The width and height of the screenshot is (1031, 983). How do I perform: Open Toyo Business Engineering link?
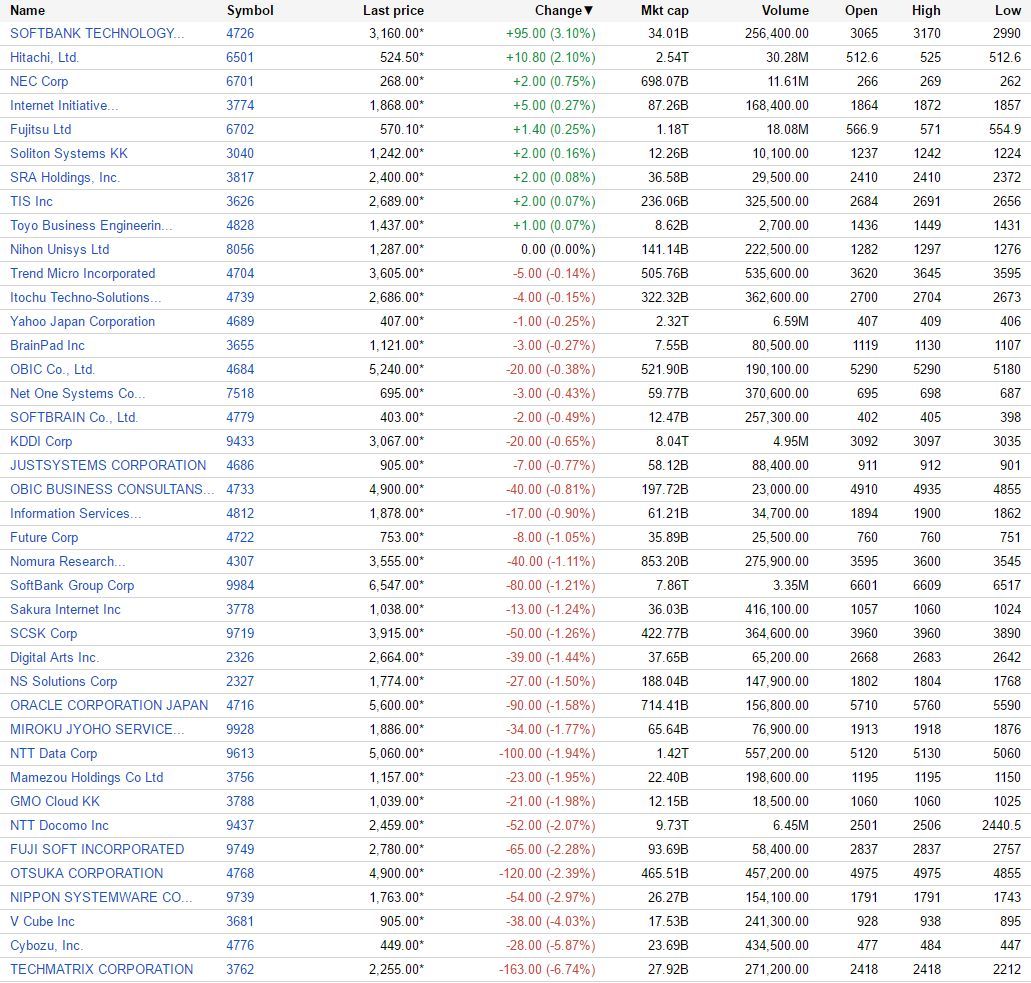pos(91,226)
